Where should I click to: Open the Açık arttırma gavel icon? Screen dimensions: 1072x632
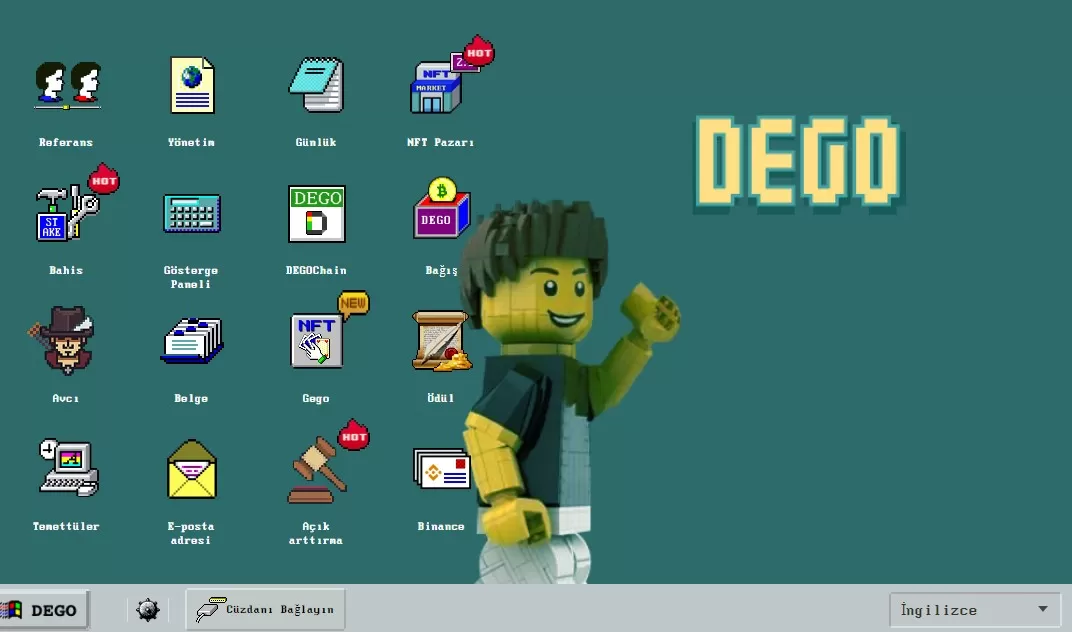[x=316, y=470]
